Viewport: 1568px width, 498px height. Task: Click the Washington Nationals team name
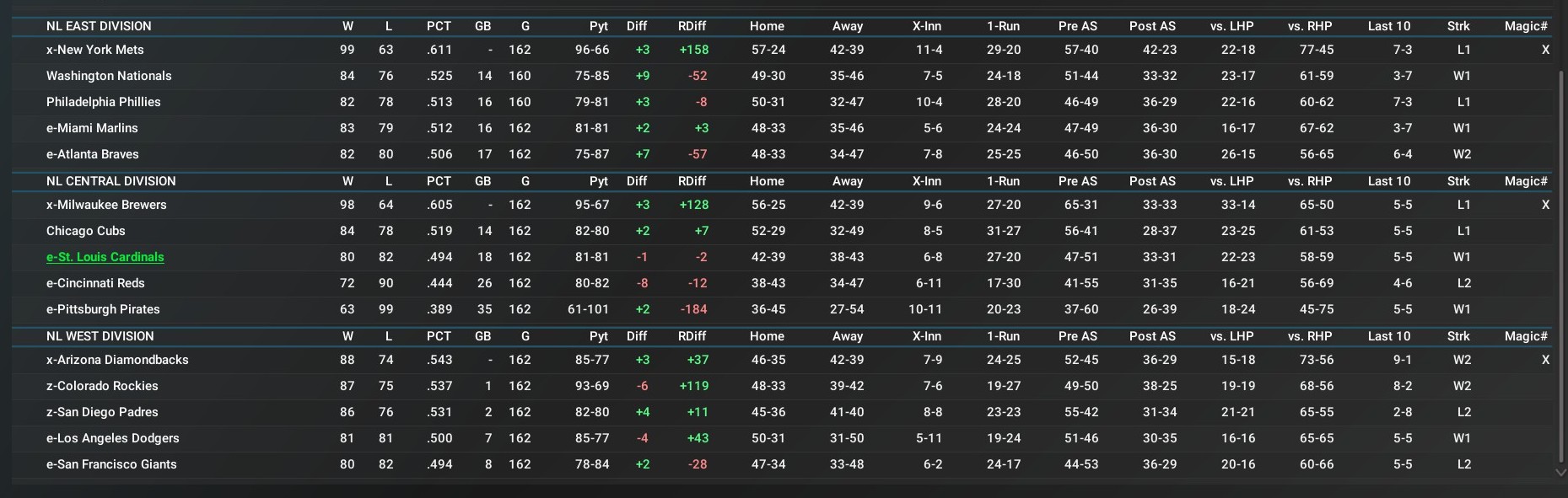tap(109, 76)
